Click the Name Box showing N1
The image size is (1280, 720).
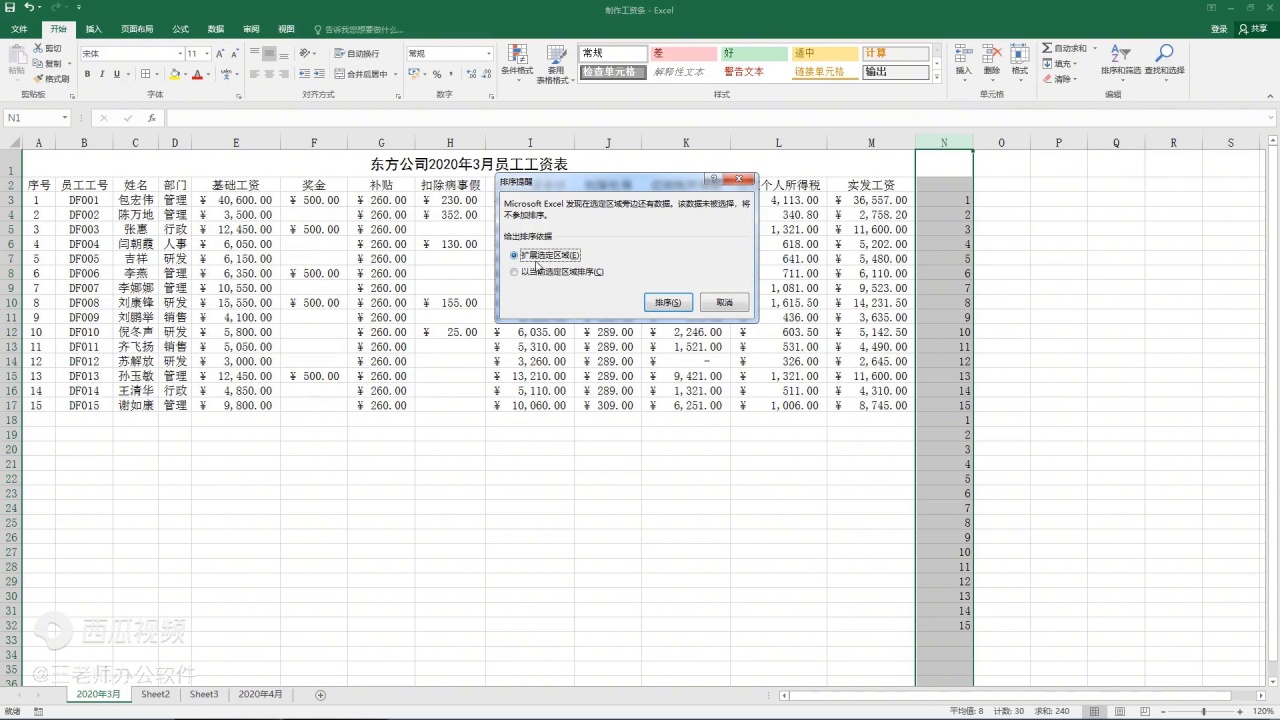37,118
